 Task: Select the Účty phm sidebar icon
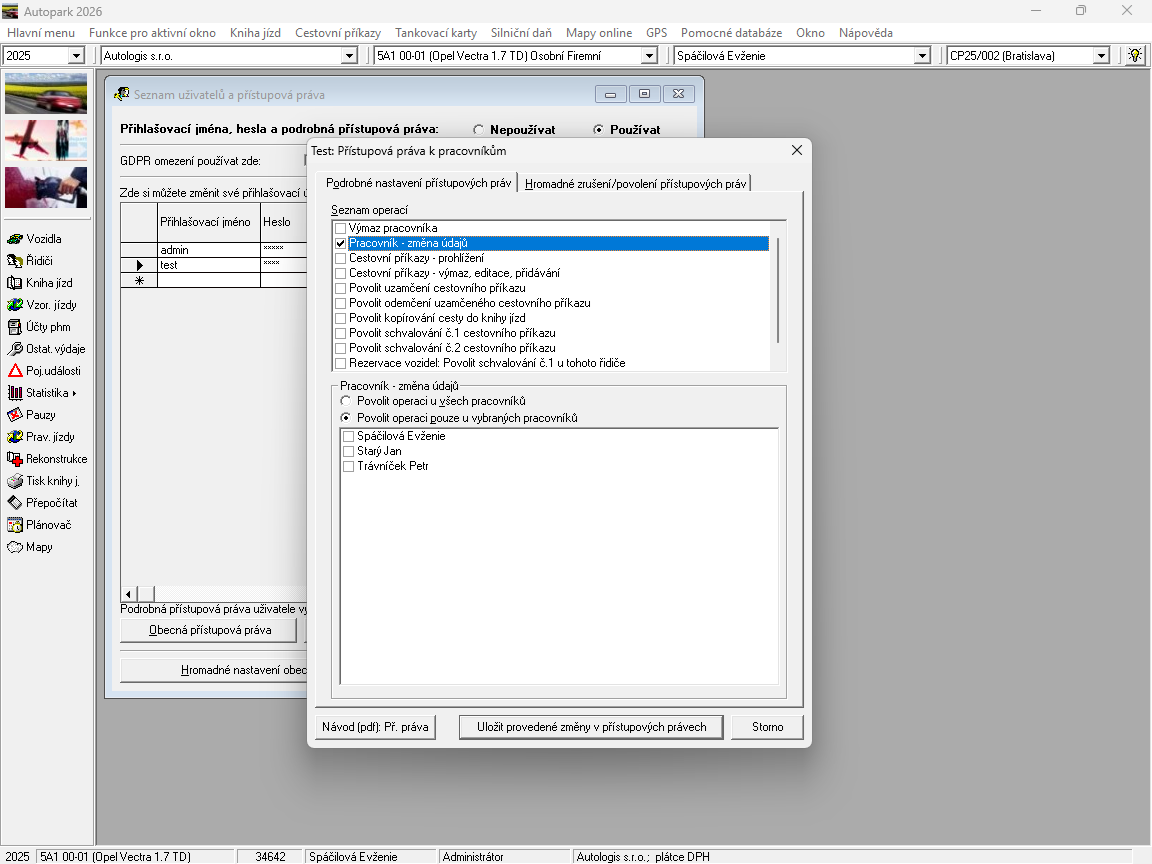[x=15, y=327]
